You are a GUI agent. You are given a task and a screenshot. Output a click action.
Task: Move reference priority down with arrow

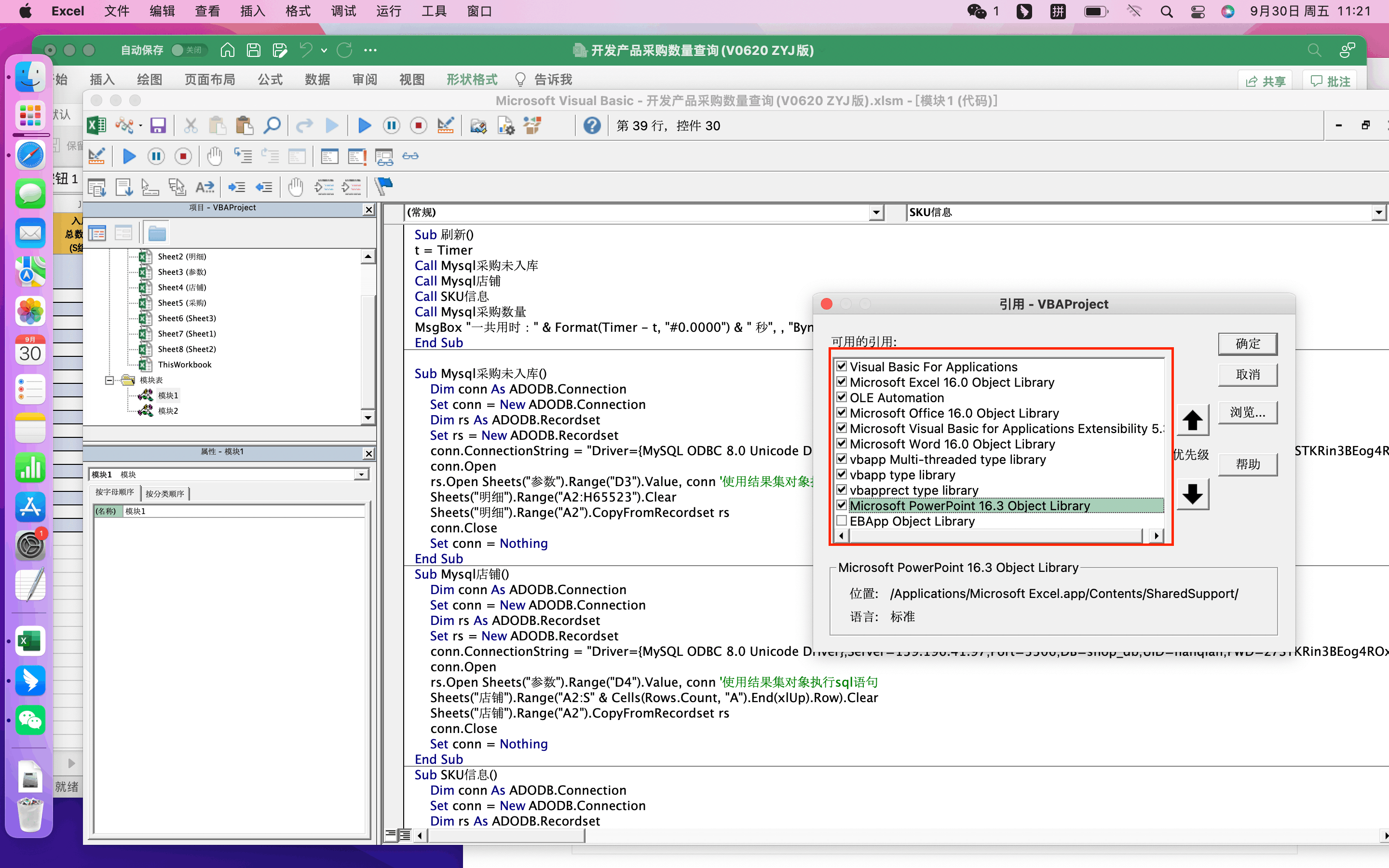(1193, 494)
